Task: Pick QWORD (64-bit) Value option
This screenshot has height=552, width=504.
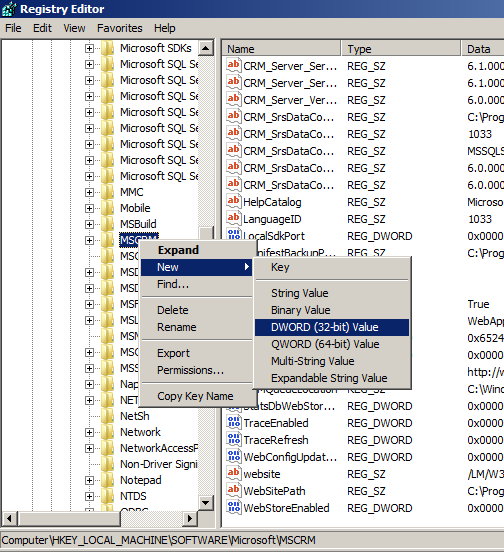Action: [x=332, y=344]
